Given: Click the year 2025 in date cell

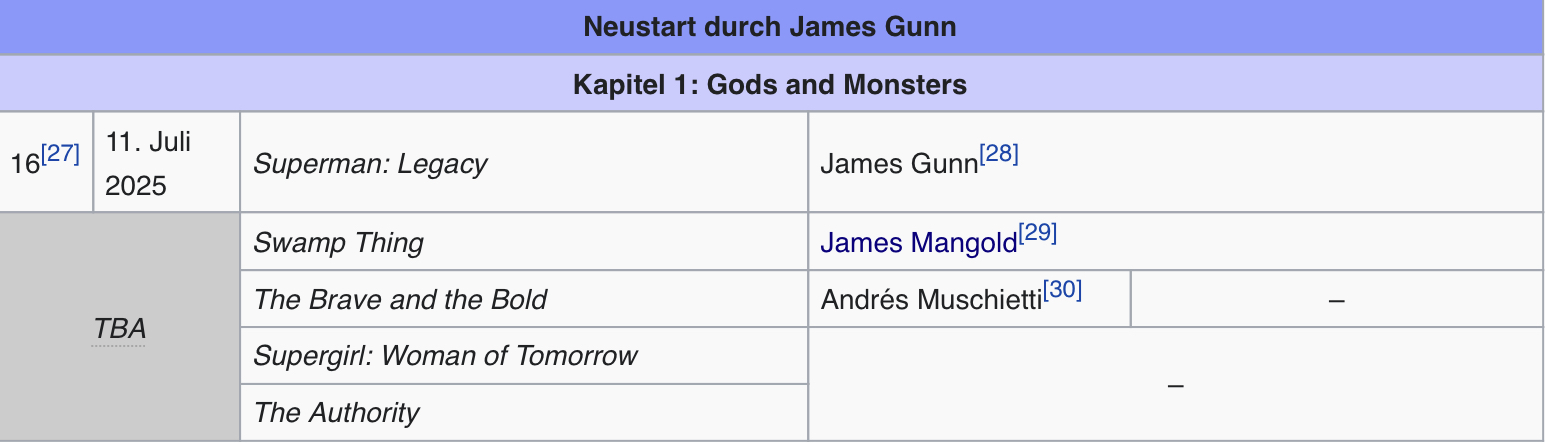Looking at the screenshot, I should click(x=135, y=186).
